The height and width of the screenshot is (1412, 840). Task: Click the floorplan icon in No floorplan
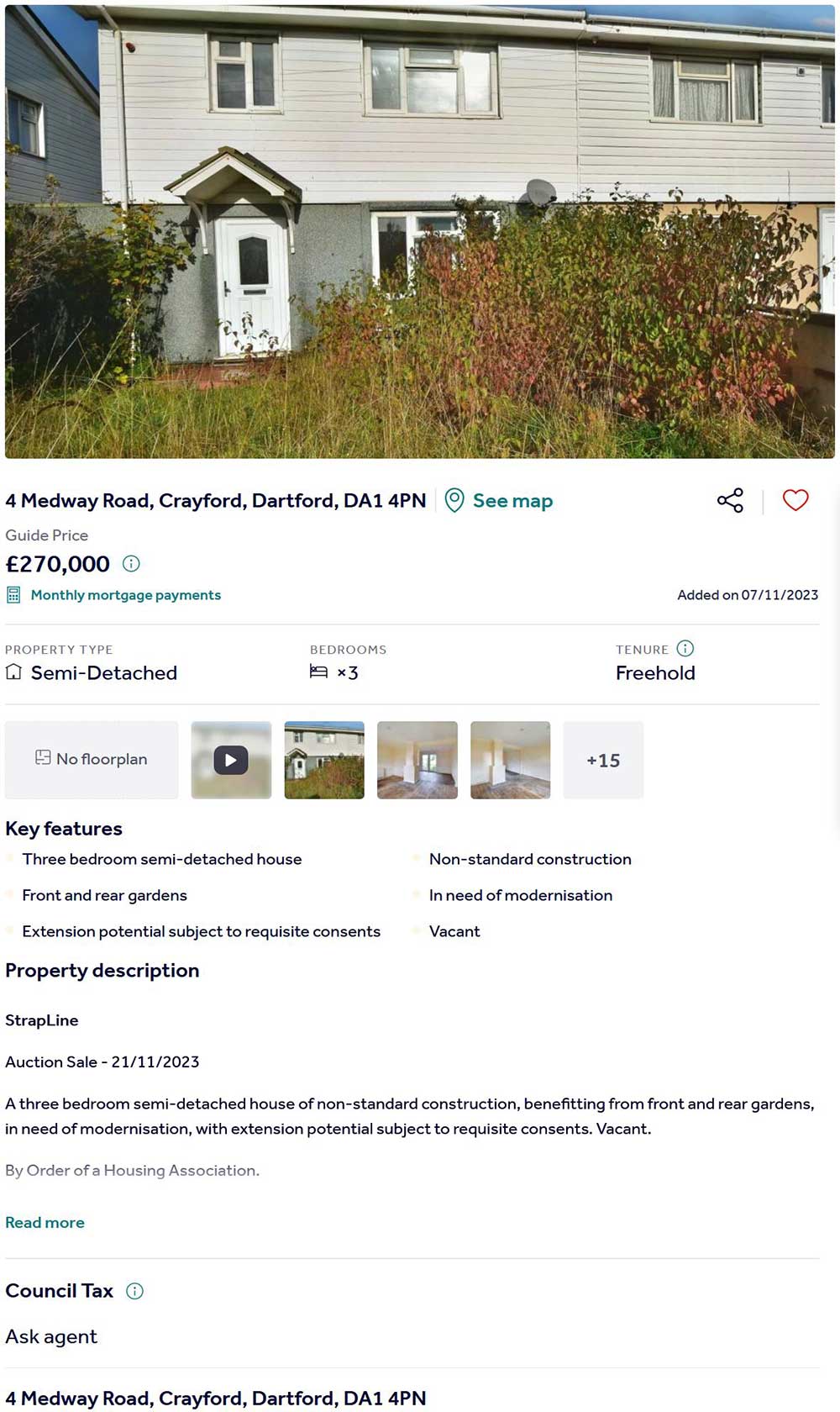[x=43, y=757]
